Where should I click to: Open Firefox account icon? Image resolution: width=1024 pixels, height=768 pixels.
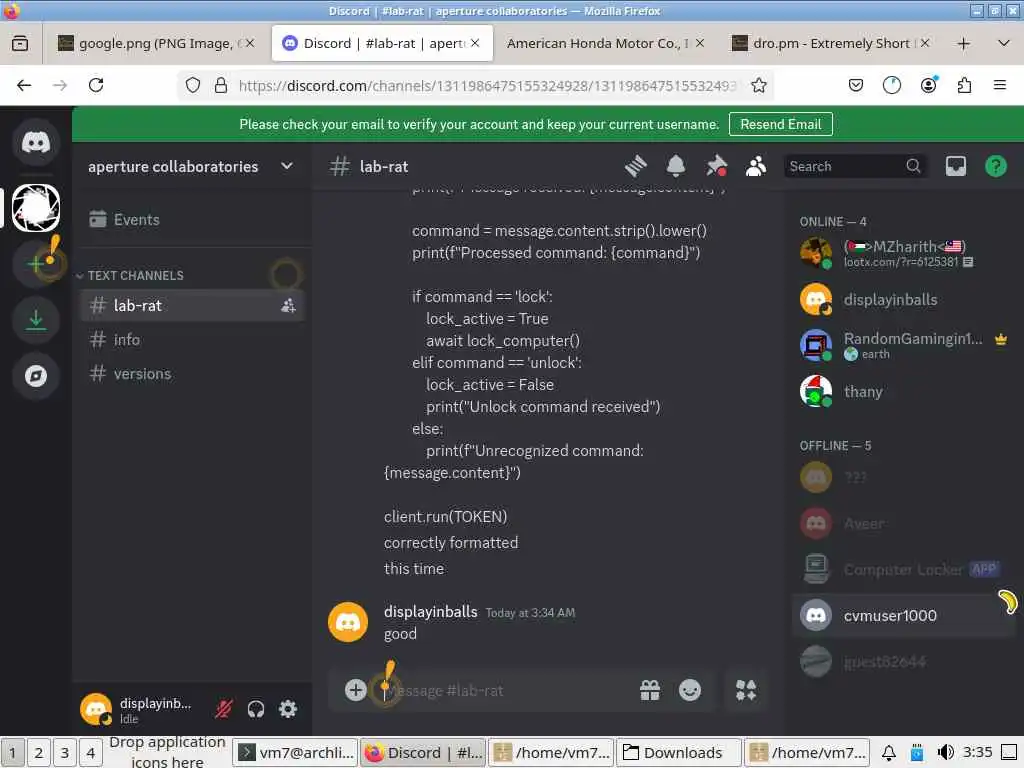[x=928, y=86]
